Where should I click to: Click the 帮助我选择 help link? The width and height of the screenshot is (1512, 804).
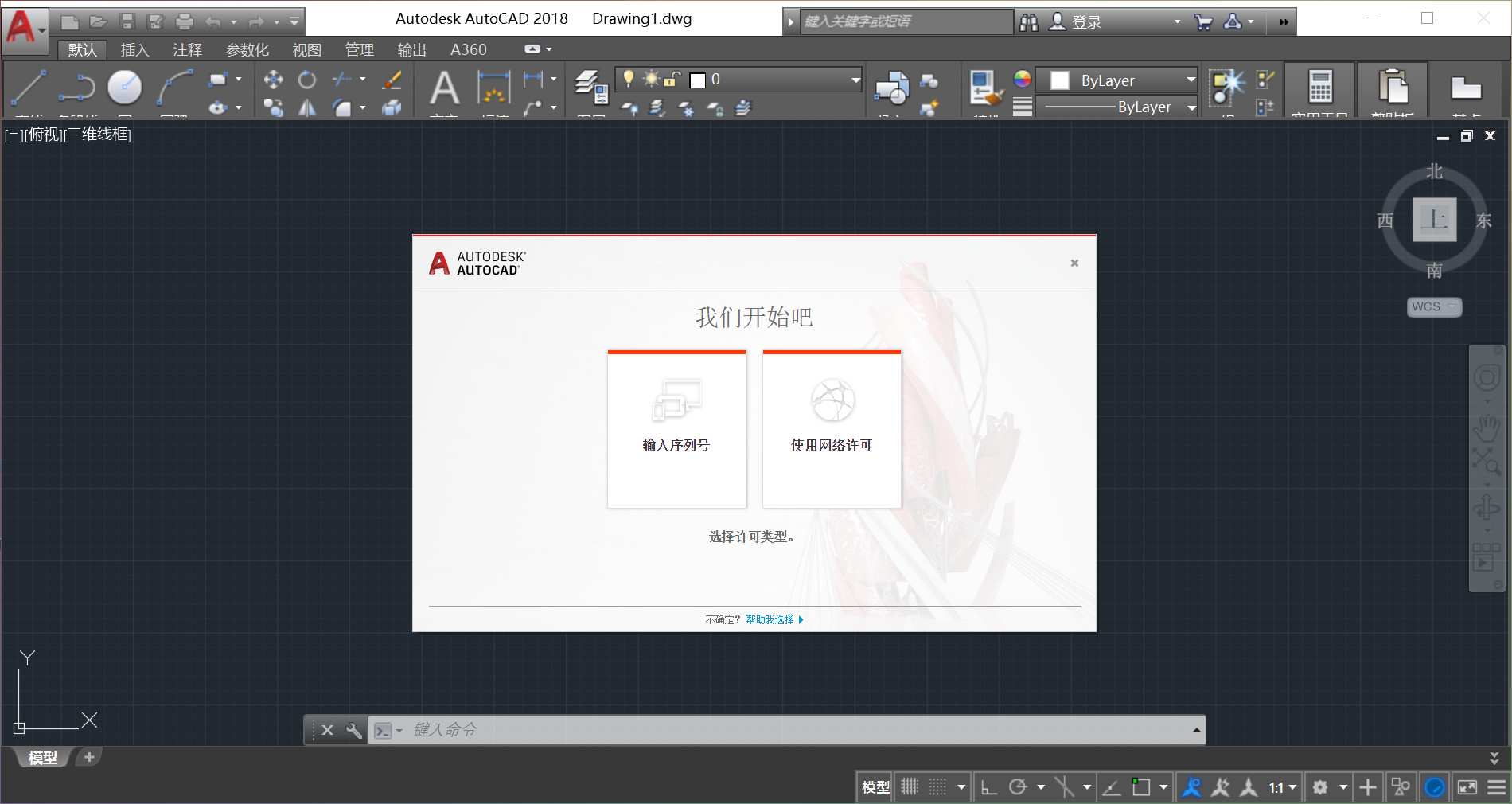(770, 619)
